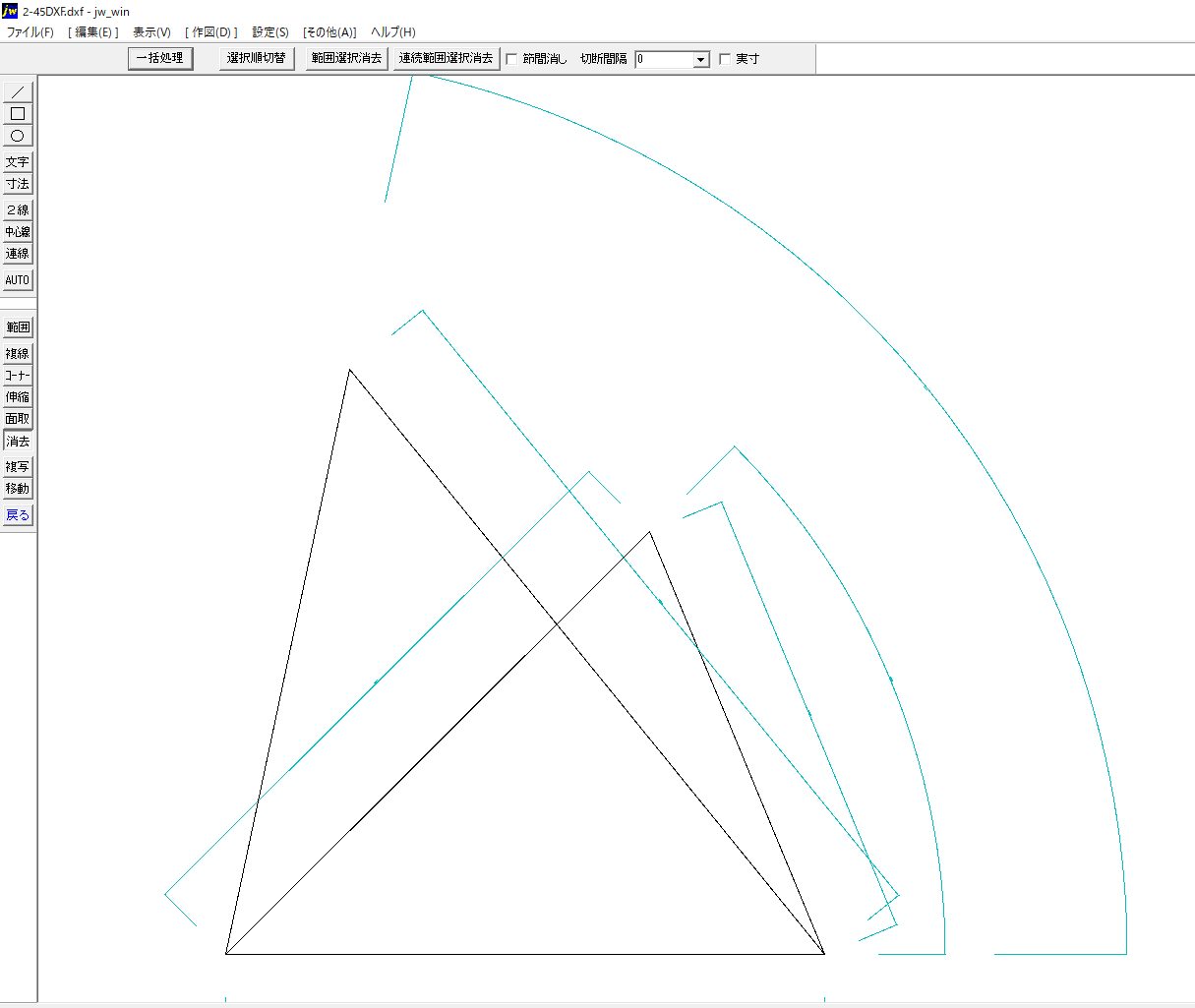Click the 連続範囲選択消去 button
Image resolution: width=1195 pixels, height=1008 pixels.
tap(447, 58)
